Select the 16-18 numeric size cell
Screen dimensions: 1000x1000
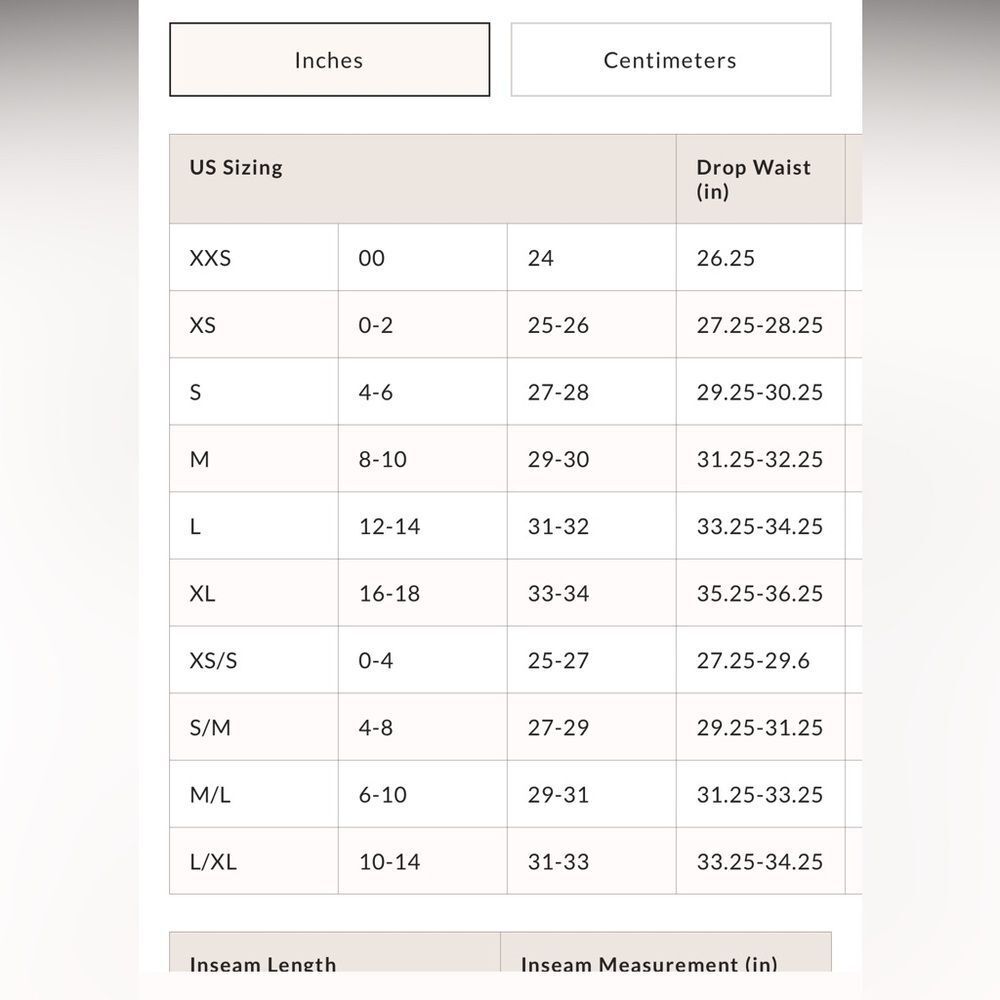coord(389,593)
